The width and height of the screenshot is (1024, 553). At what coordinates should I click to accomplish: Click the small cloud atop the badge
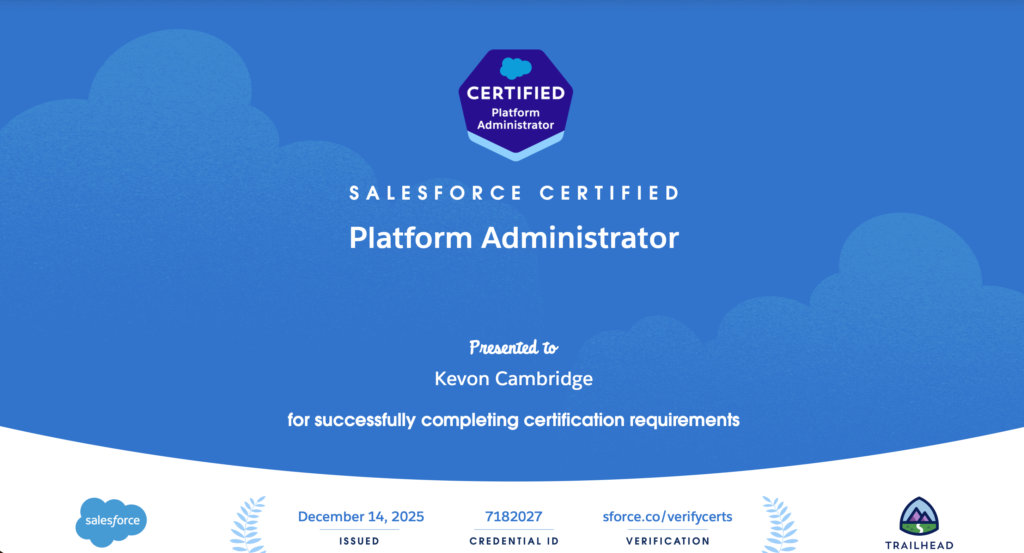click(x=513, y=68)
